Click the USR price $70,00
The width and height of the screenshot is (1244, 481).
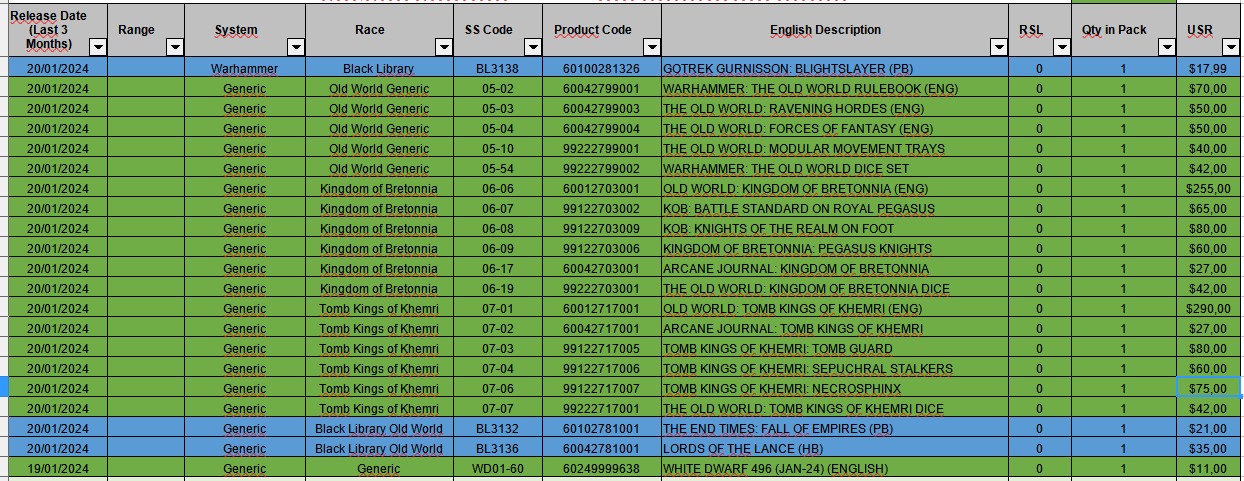(1207, 88)
